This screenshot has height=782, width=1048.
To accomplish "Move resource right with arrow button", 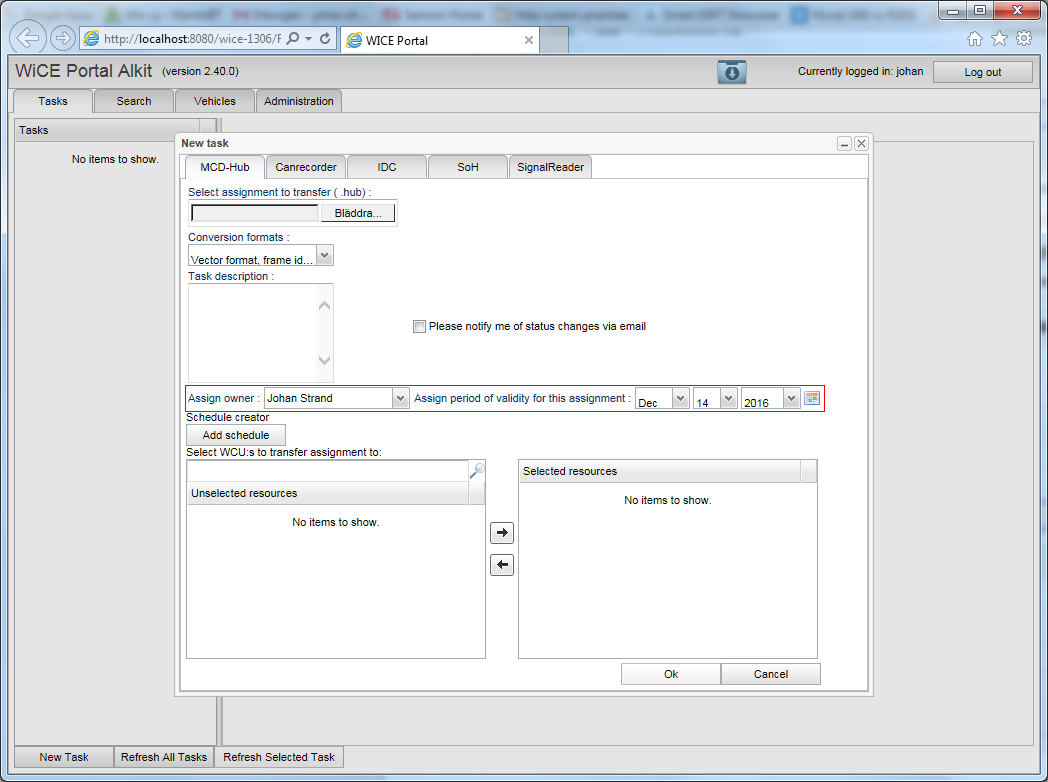I will (x=502, y=533).
